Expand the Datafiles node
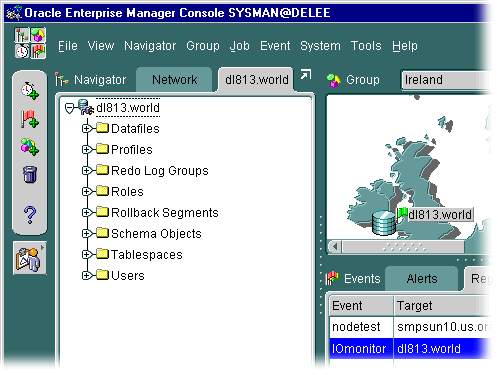This screenshot has height=375, width=498. click(x=87, y=128)
